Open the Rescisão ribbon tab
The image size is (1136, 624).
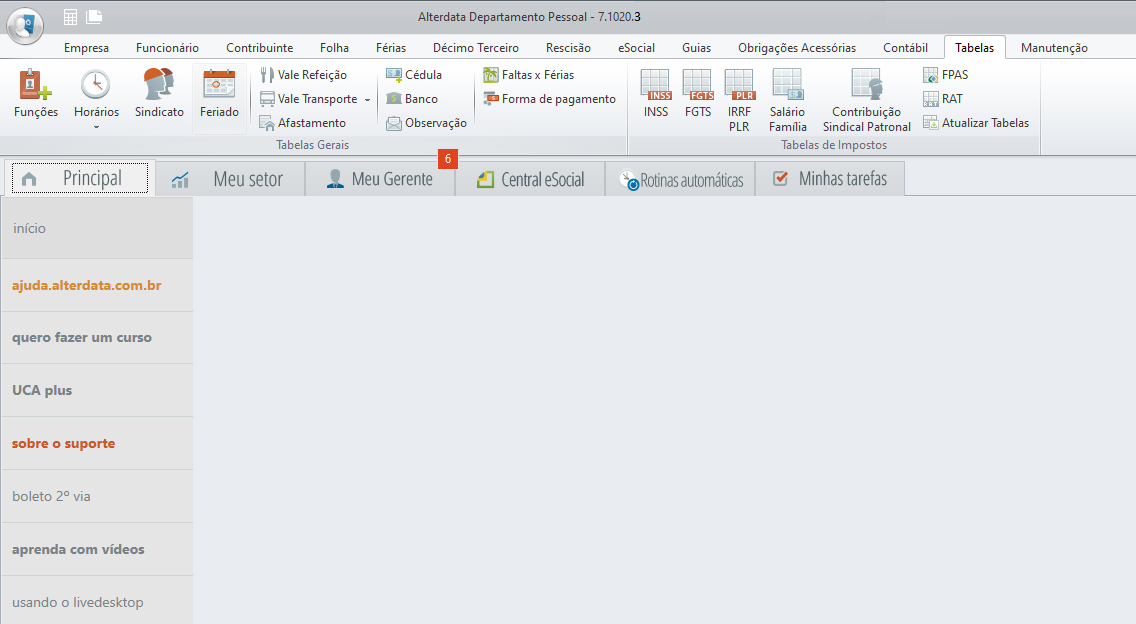(568, 48)
